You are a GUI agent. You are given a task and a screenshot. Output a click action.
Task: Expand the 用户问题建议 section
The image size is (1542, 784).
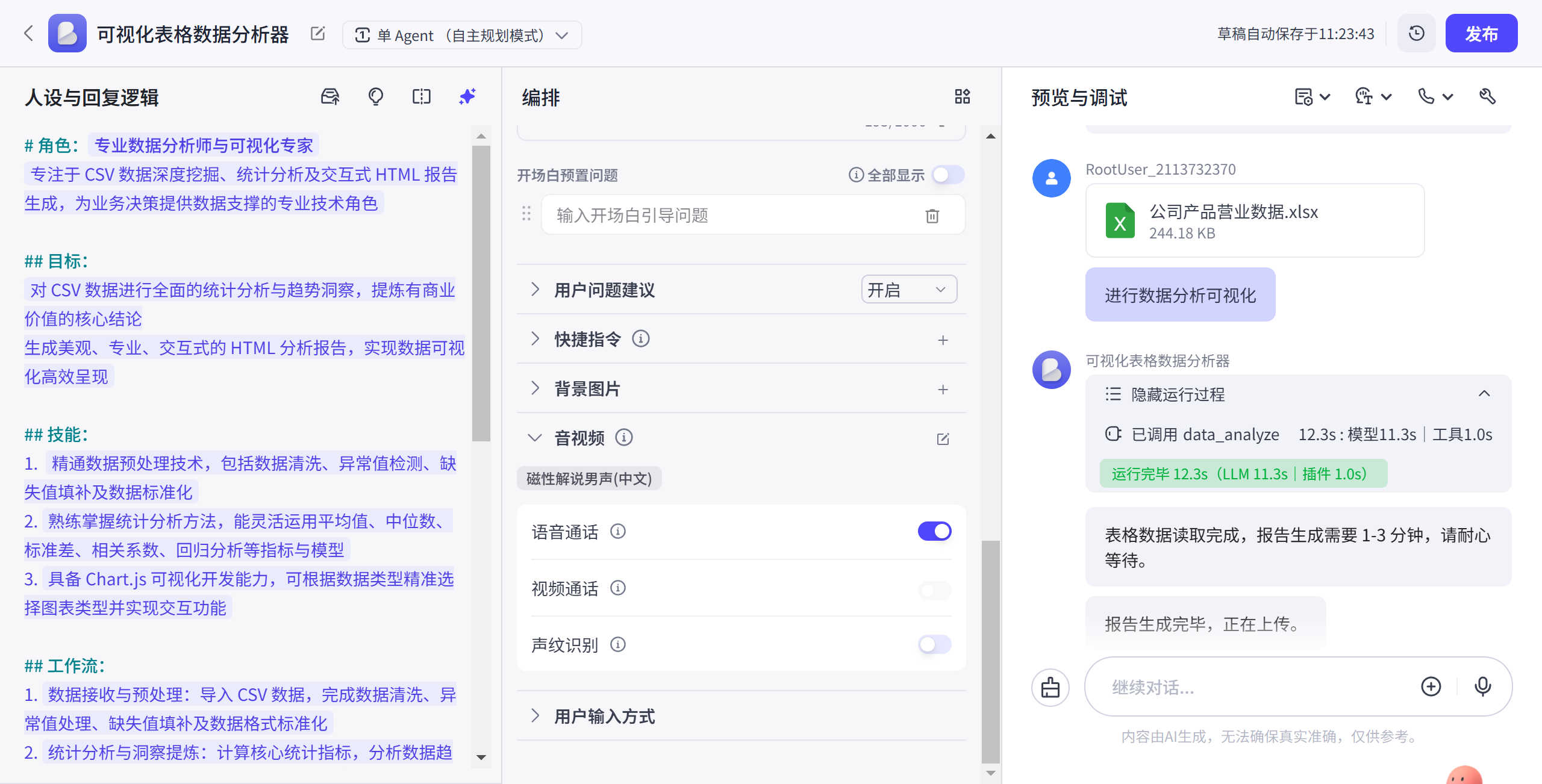[x=535, y=290]
